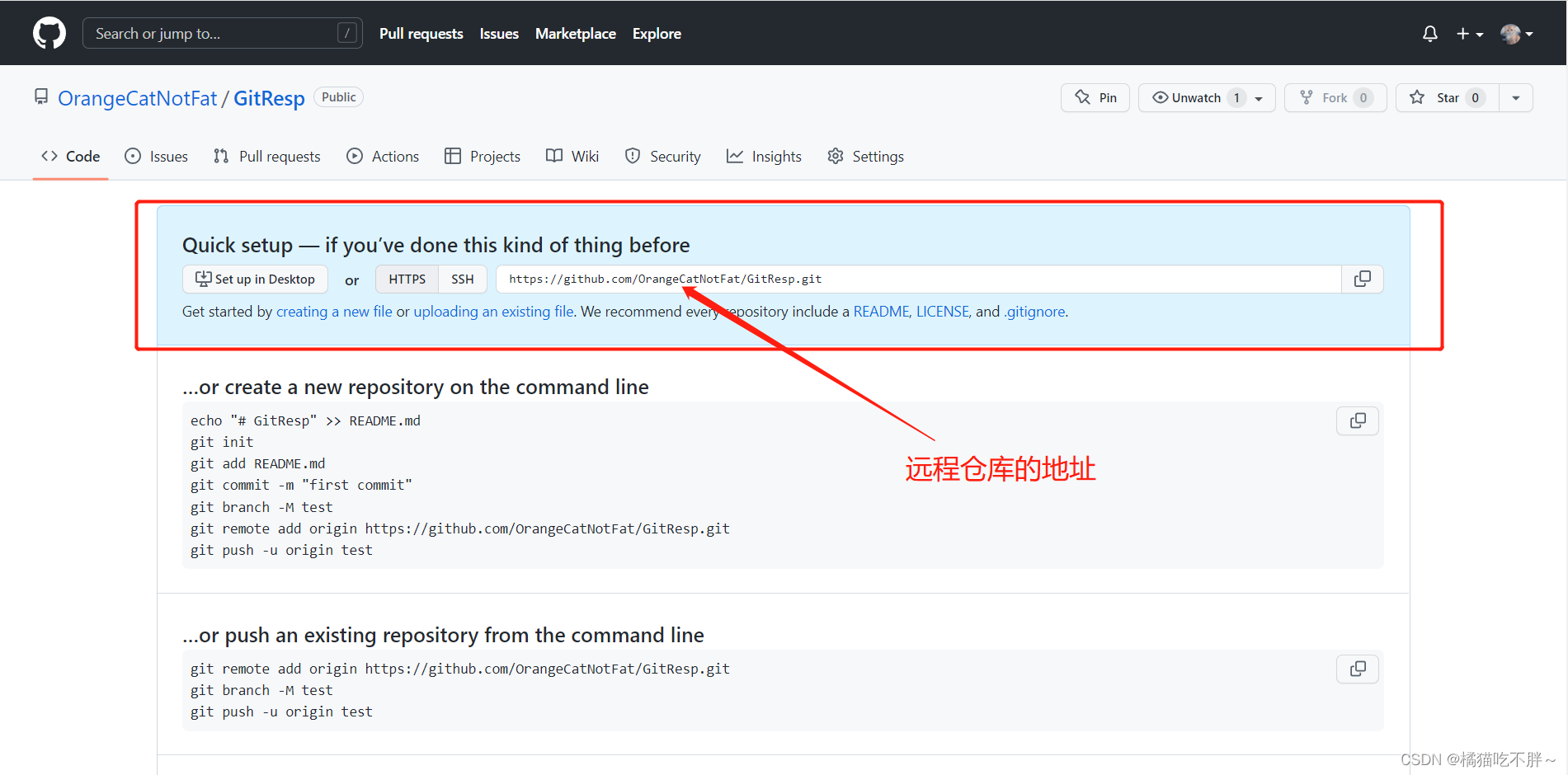Click the text 'git commit -m "first commit"'
1568x775 pixels.
(301, 485)
